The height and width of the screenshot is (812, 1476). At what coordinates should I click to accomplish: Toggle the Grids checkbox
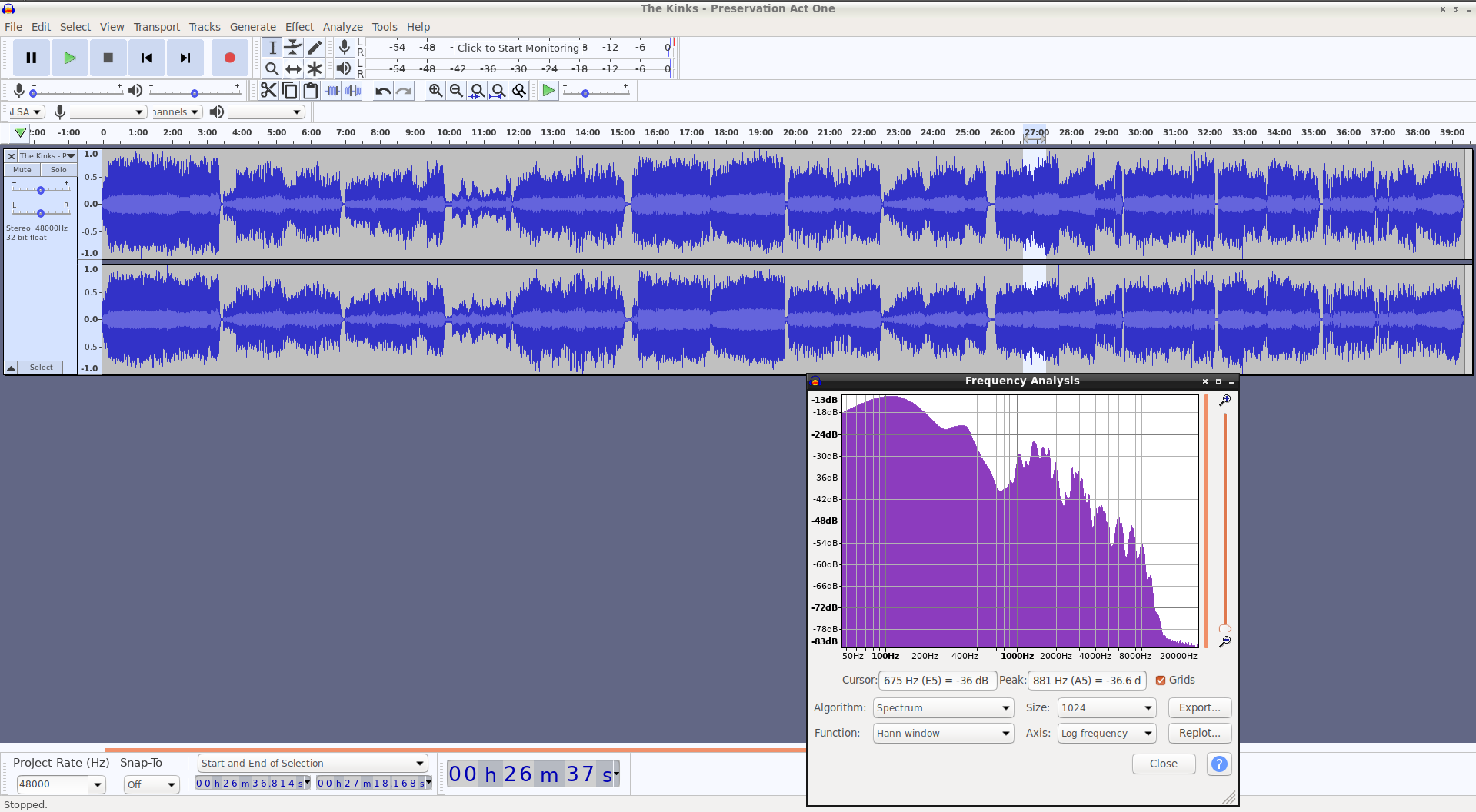[1161, 681]
